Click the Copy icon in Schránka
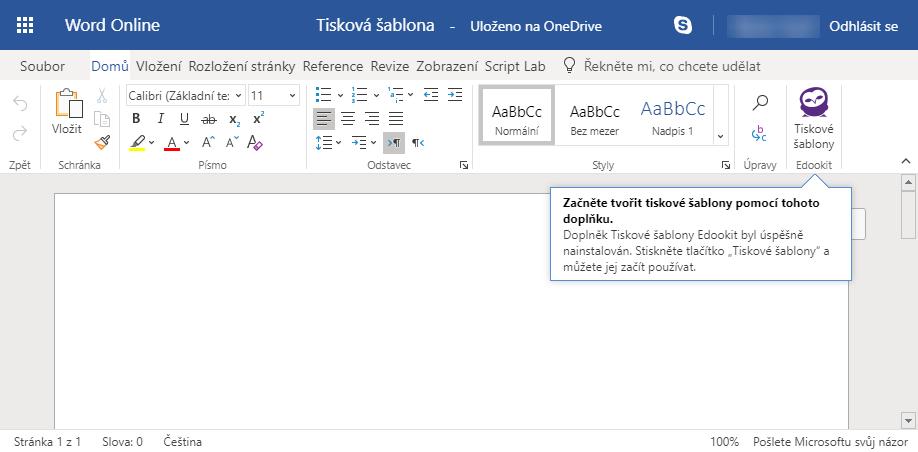This screenshot has width=918, height=452. click(102, 119)
